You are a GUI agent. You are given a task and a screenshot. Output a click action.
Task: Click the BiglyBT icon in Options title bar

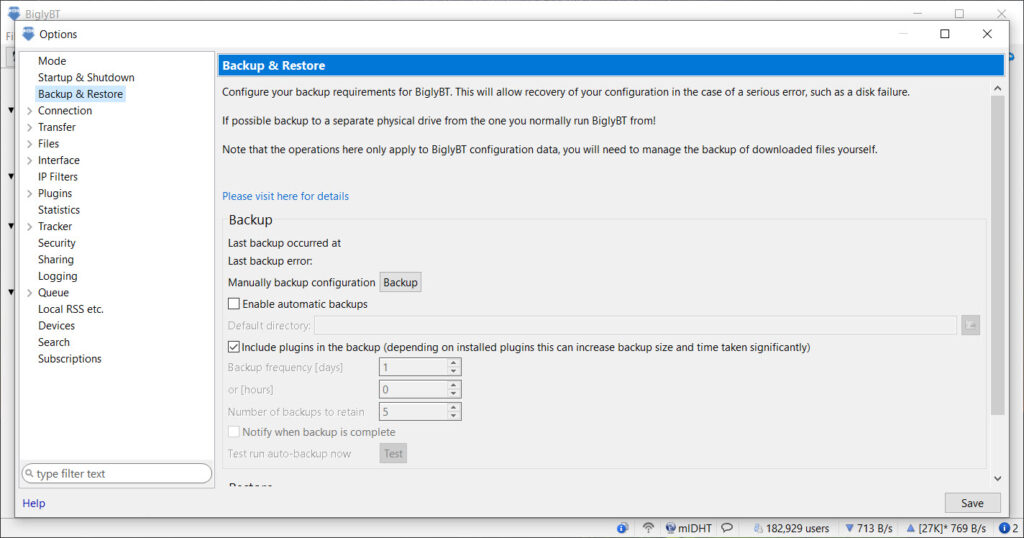[28, 34]
